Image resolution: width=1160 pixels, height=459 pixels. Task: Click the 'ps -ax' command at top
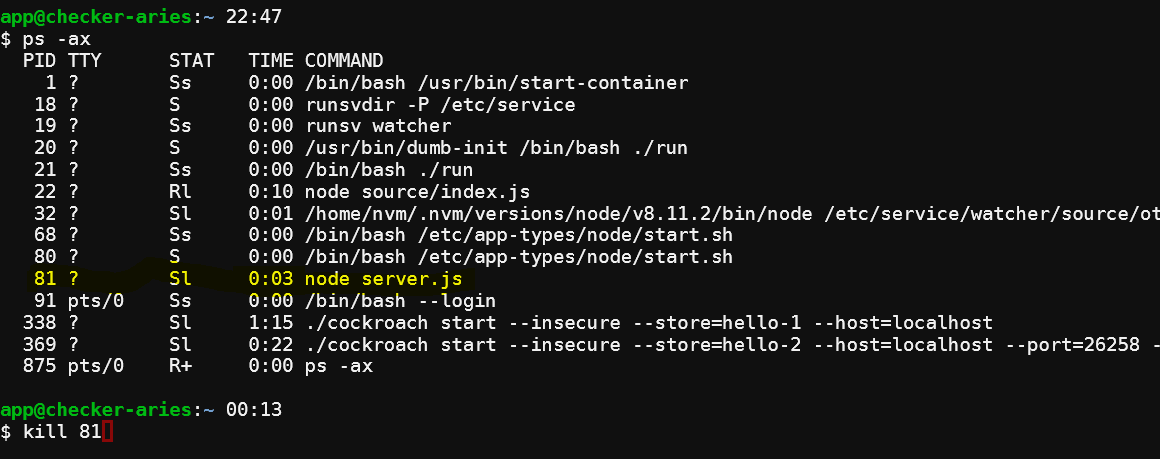[57, 38]
